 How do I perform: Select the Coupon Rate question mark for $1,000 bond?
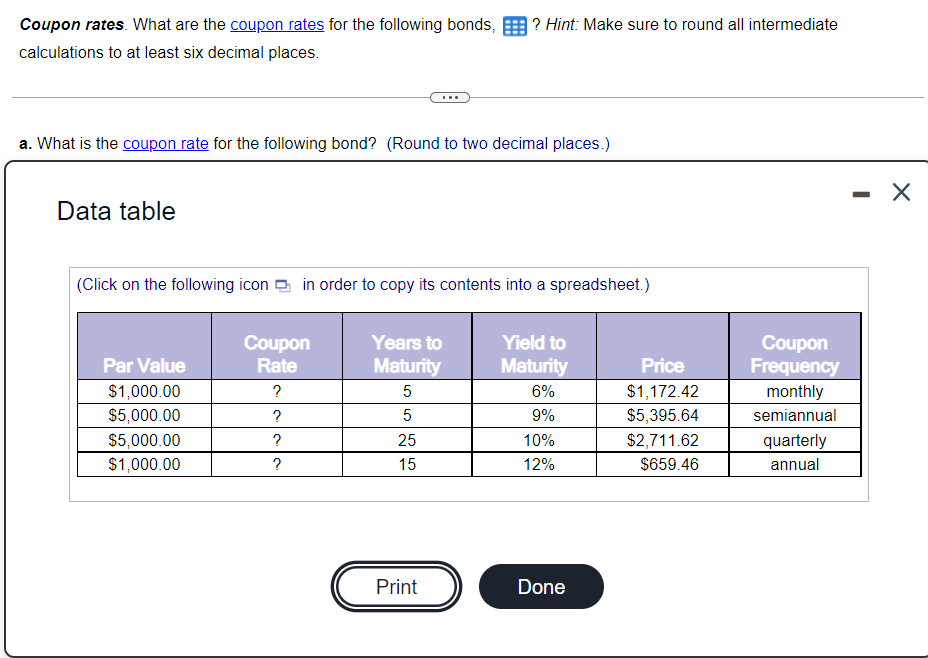pyautogui.click(x=276, y=392)
